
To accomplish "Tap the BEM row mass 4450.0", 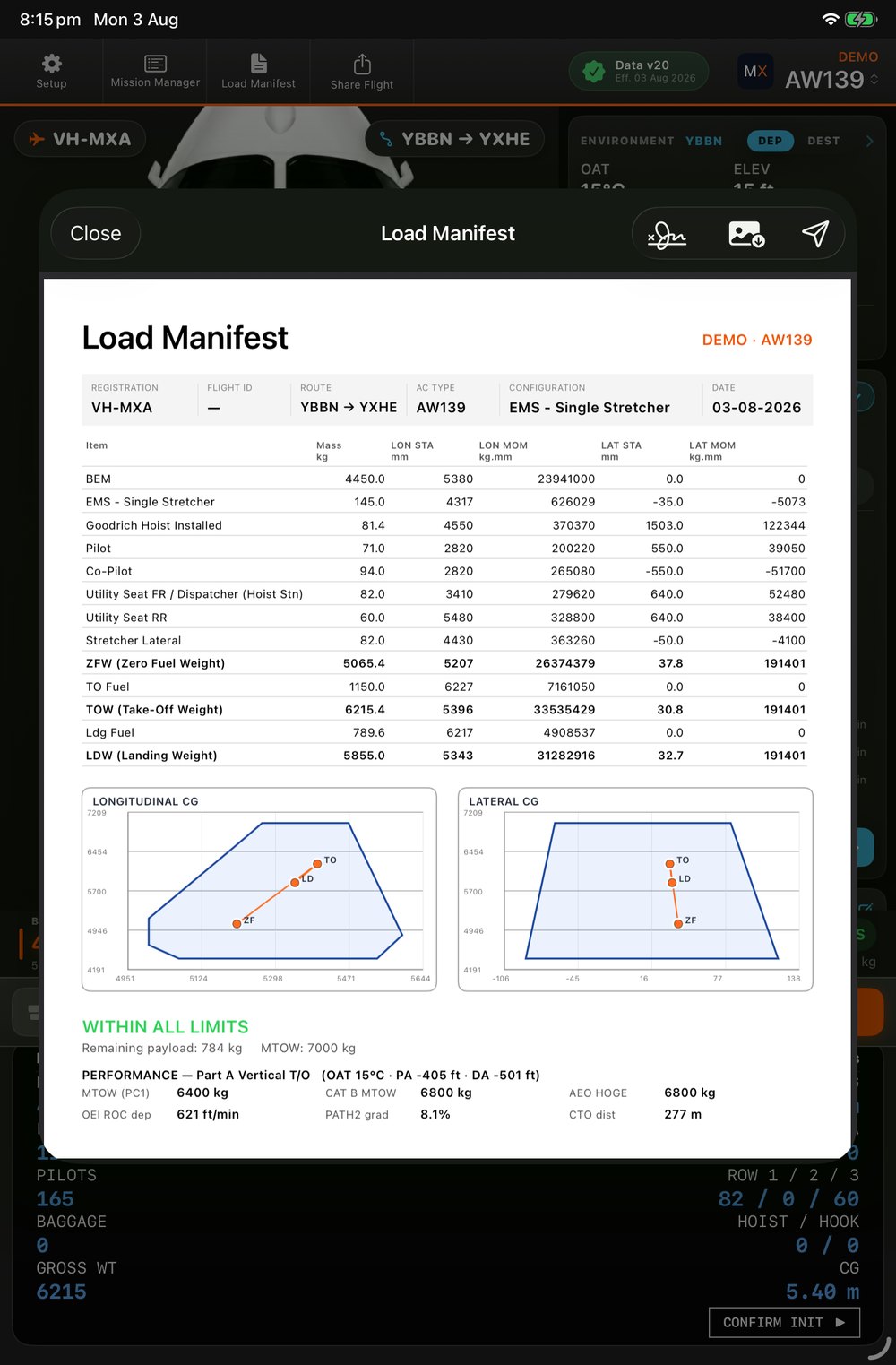I will 365,479.
